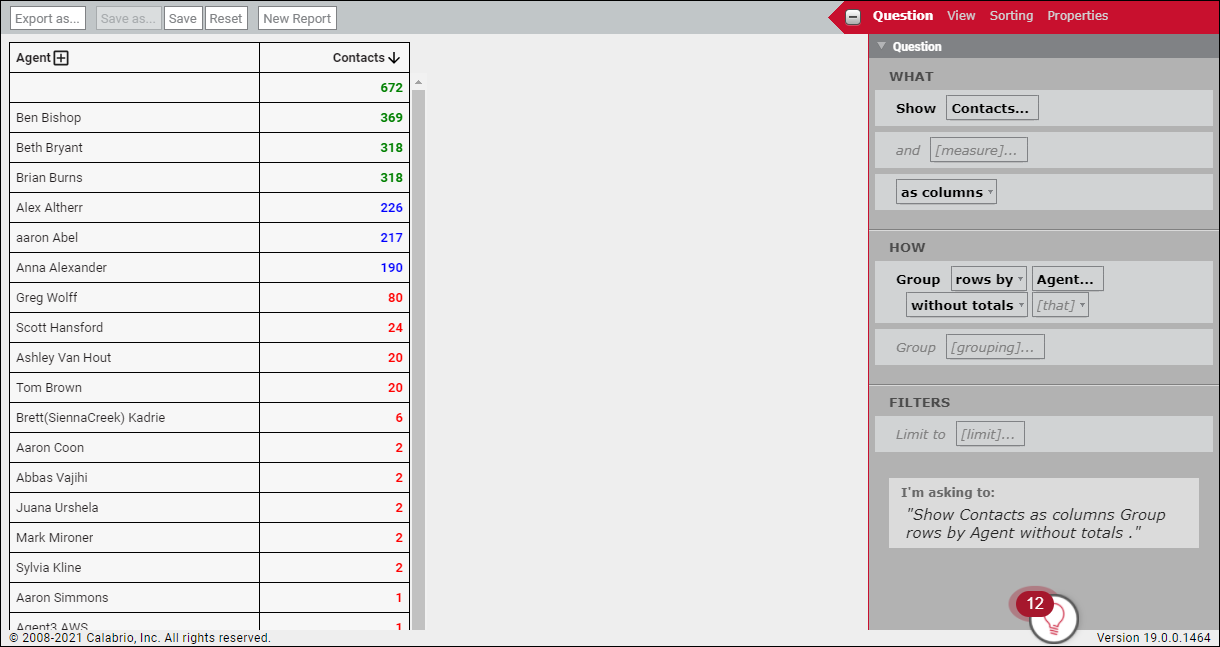Open the Properties tab
Screen dimensions: 1220x647
point(1077,16)
